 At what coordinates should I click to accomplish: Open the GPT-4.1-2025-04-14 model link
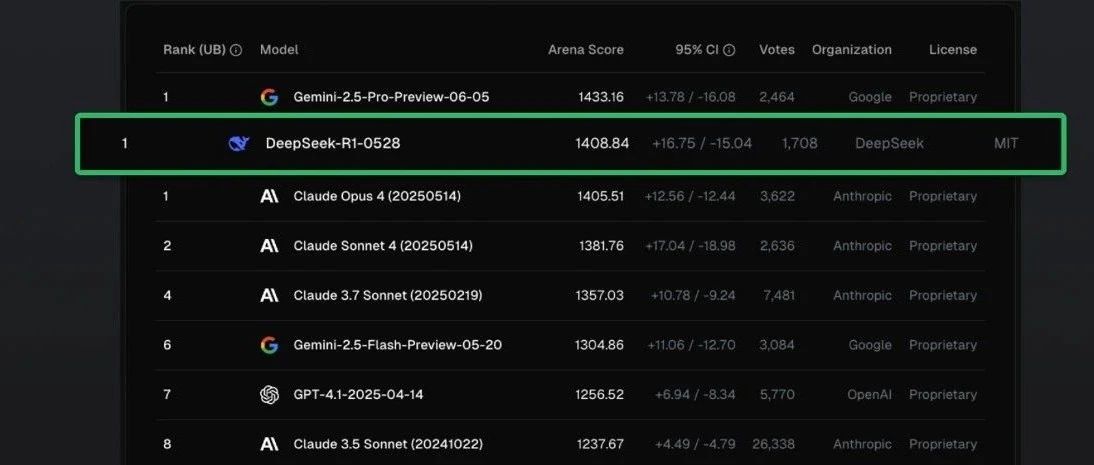pos(359,394)
